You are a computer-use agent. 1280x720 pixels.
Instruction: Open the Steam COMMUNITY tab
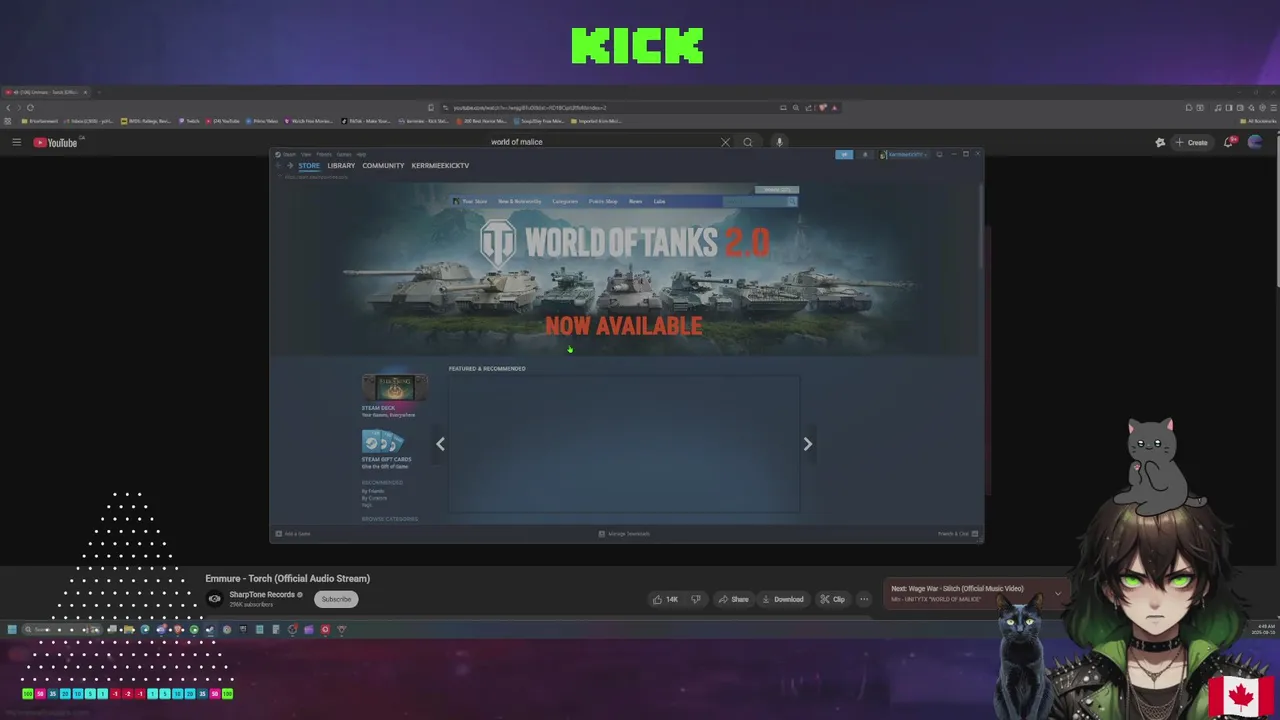click(383, 166)
